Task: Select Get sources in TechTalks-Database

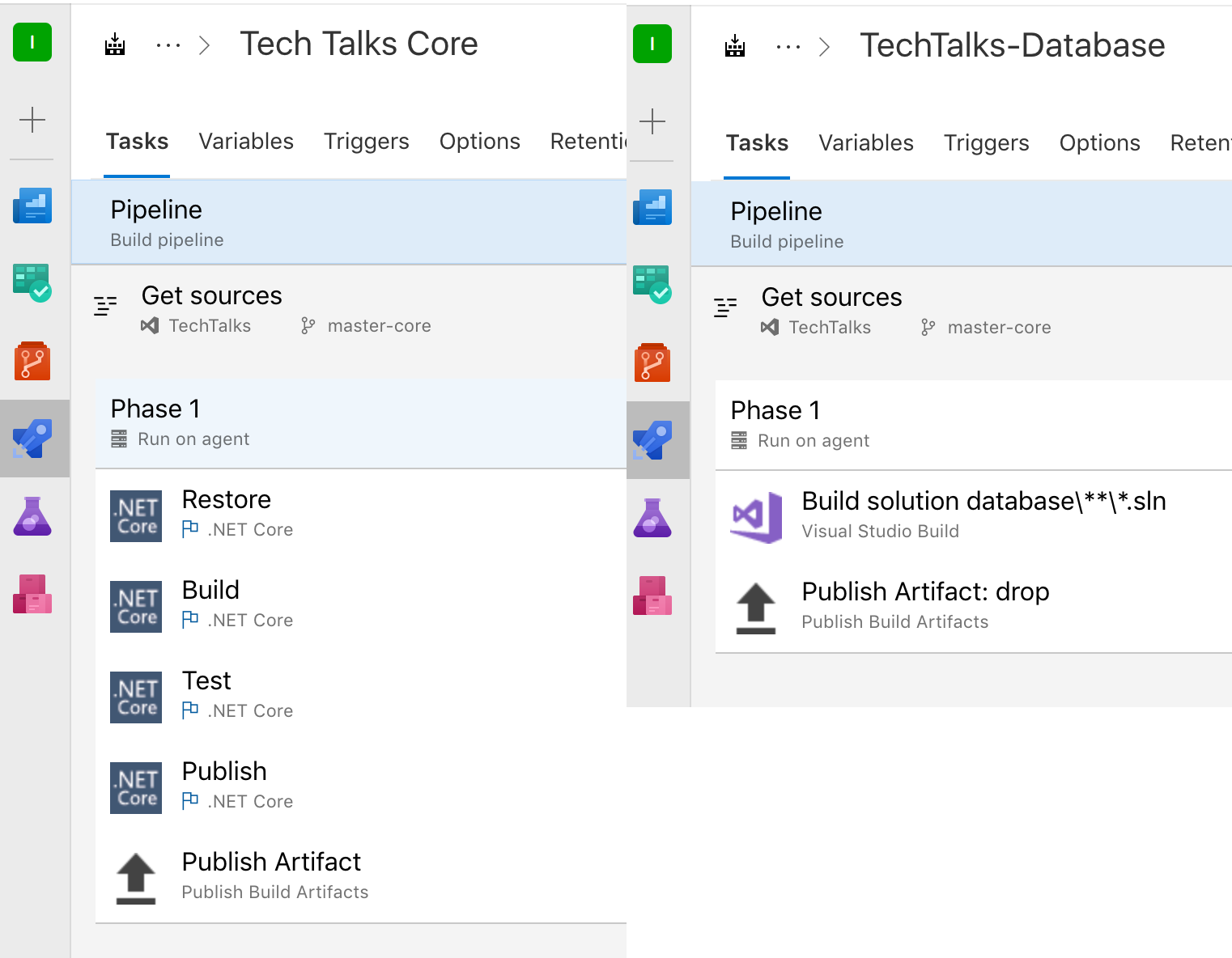Action: point(962,311)
